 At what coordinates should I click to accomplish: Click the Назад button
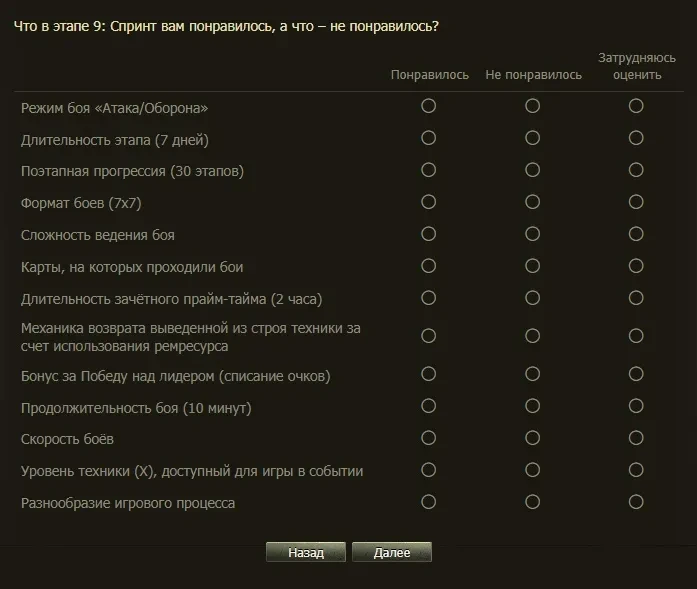306,552
